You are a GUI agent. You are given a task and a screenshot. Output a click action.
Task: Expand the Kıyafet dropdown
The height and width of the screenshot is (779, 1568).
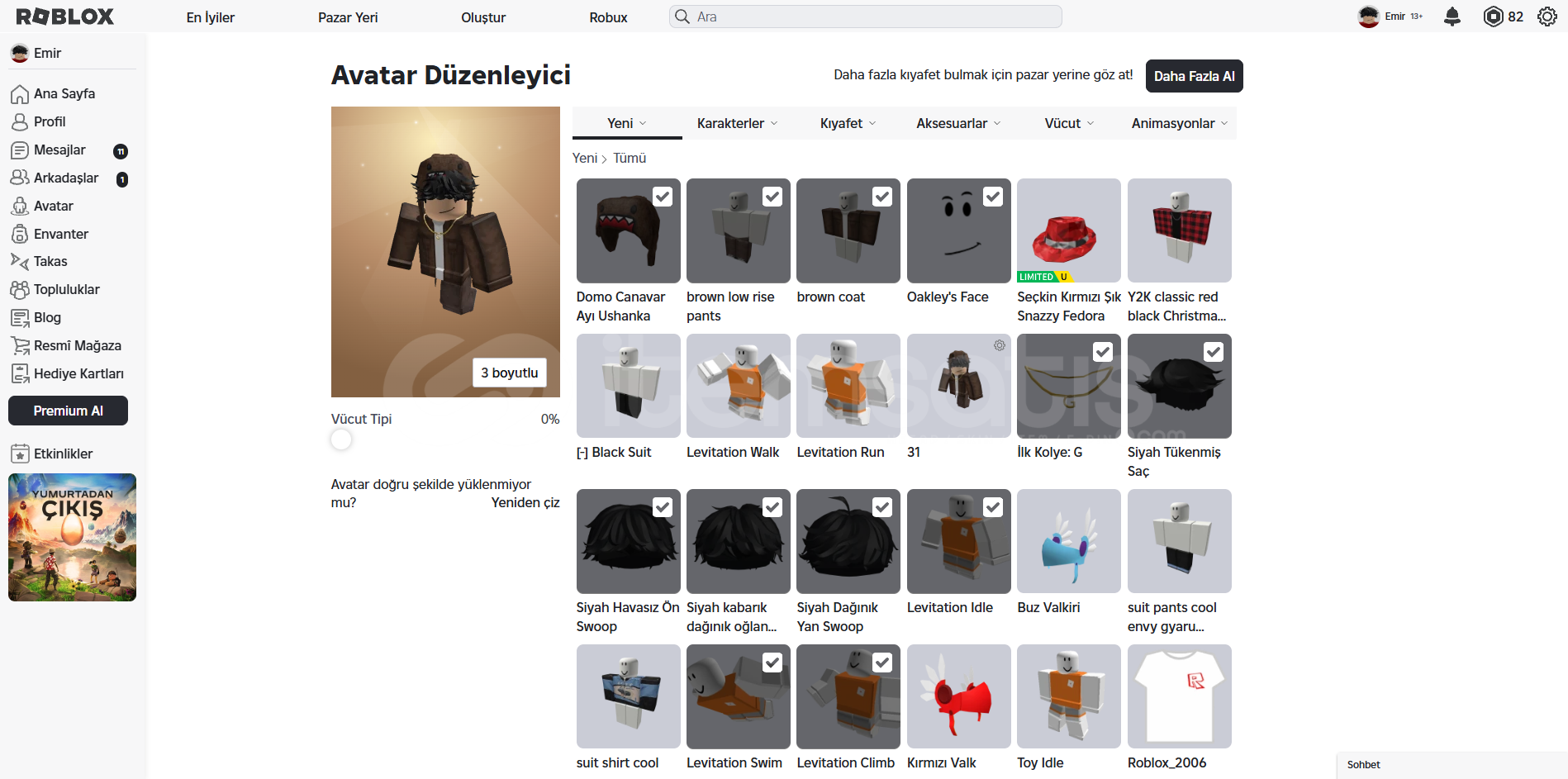tap(848, 123)
